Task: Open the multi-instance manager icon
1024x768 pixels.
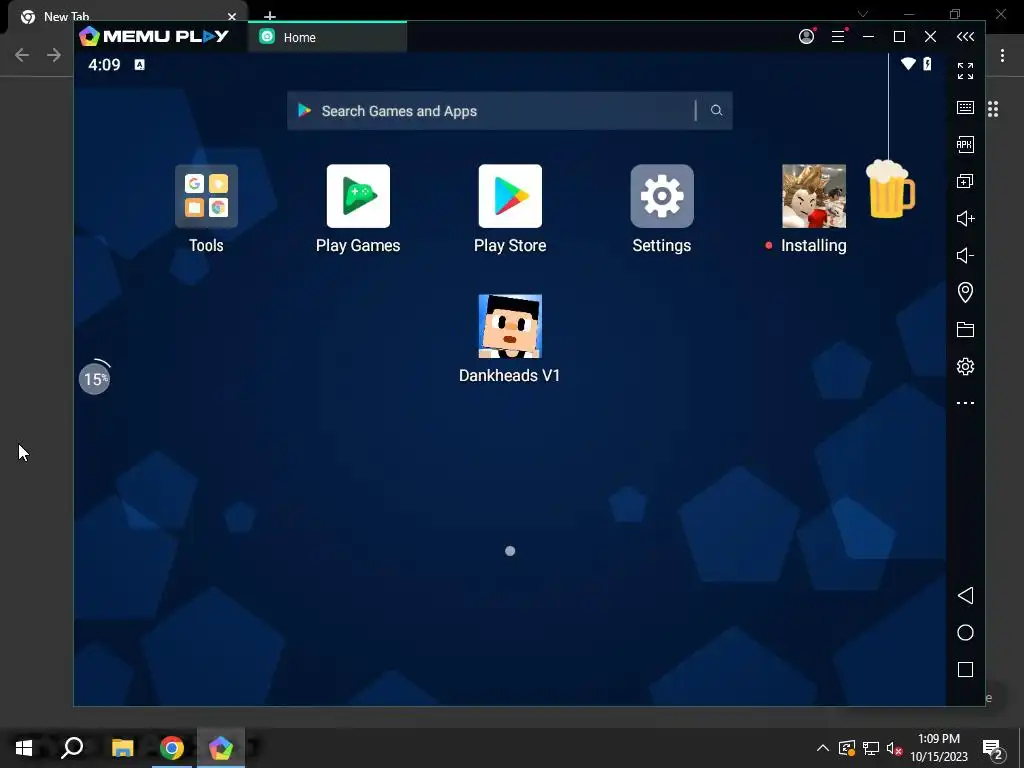Action: (x=965, y=181)
